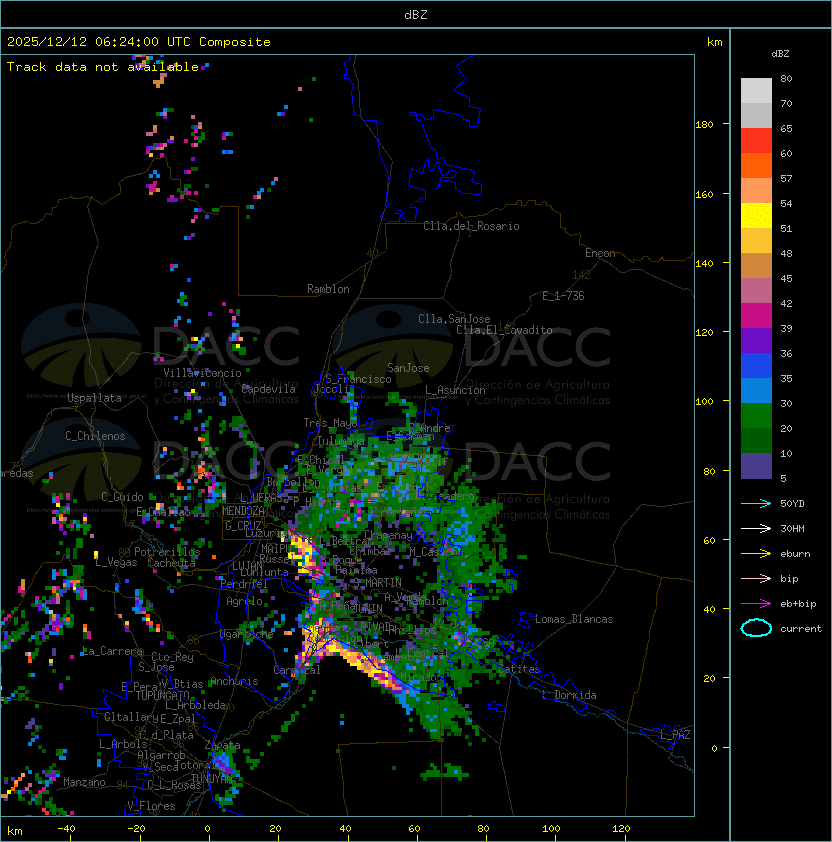Click 'Track data not available' message
Screen dimensions: 832x842
coord(103,67)
